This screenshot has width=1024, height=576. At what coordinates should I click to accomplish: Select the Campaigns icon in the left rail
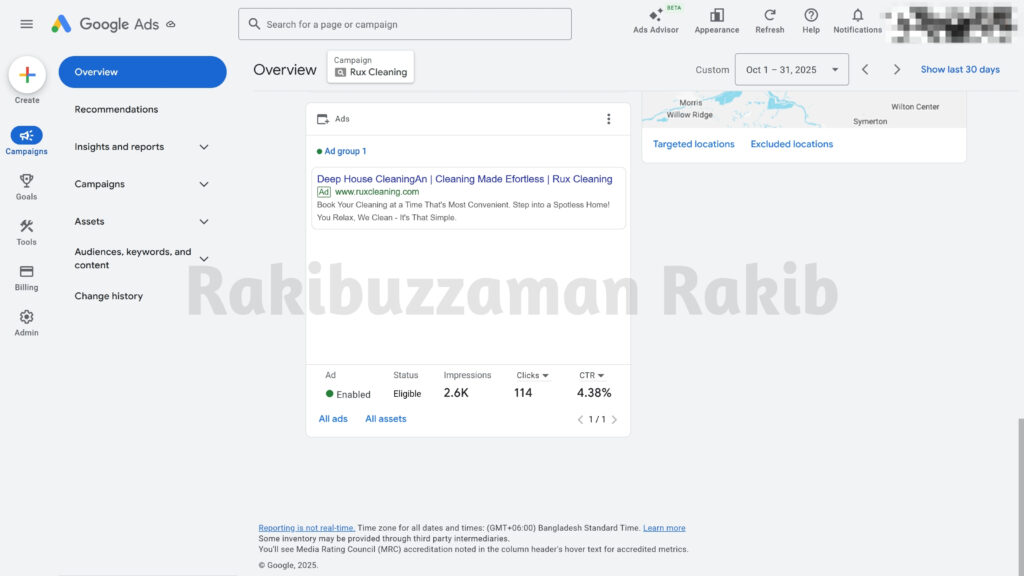pos(26,136)
